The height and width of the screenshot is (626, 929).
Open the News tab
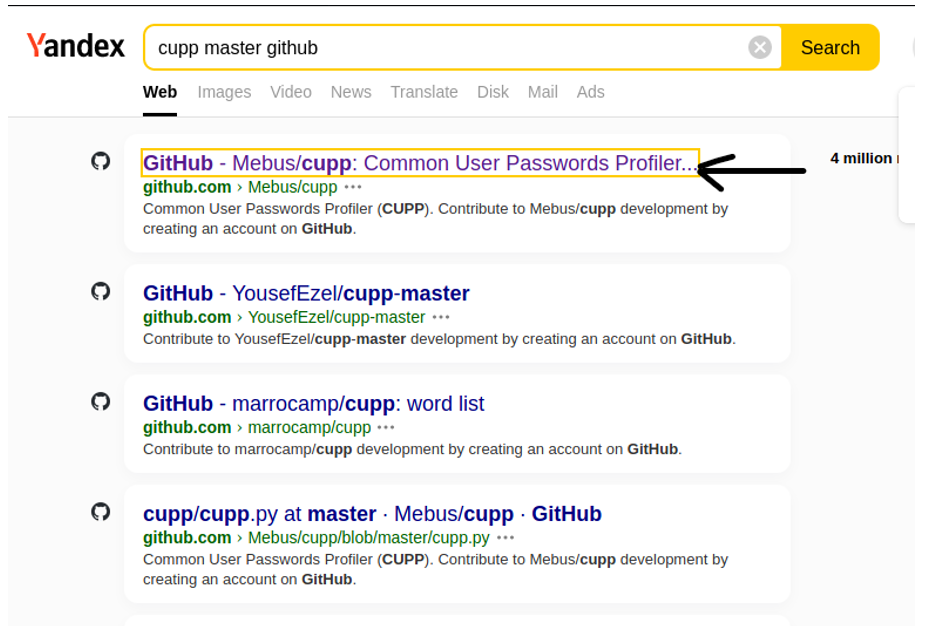coord(351,92)
